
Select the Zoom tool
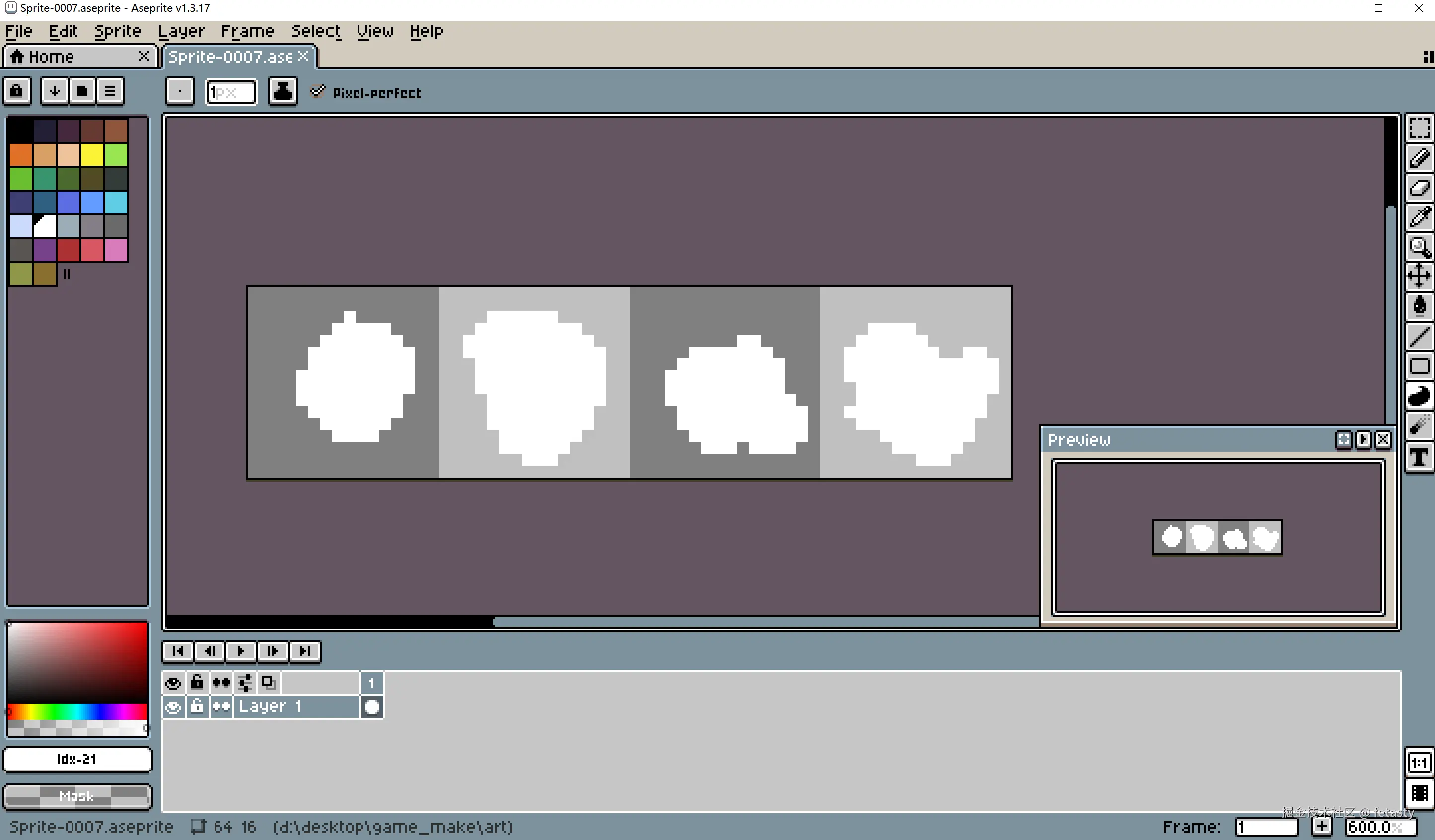coord(1419,247)
